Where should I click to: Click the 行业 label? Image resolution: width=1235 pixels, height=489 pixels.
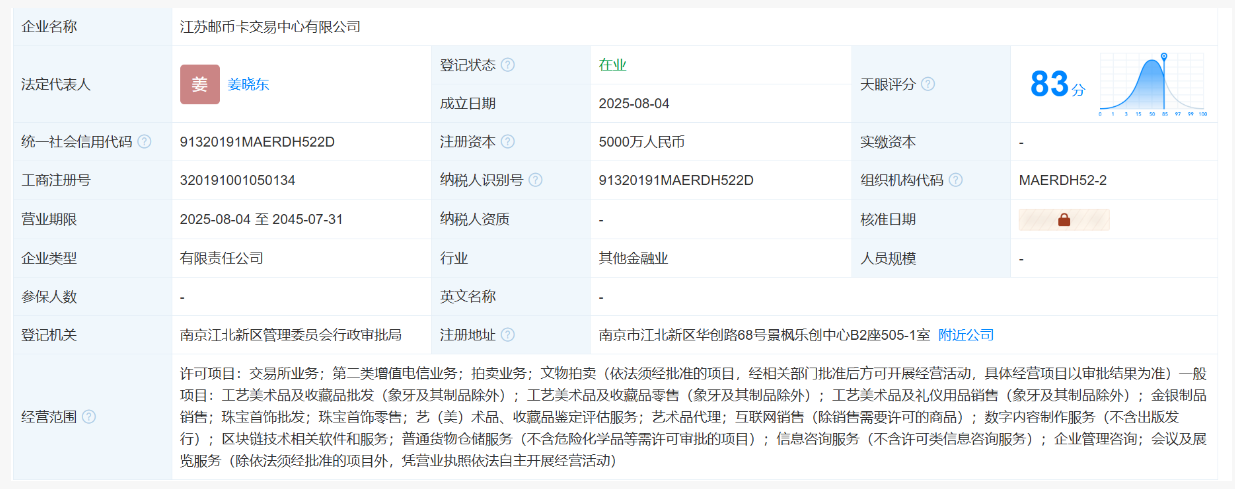[454, 258]
